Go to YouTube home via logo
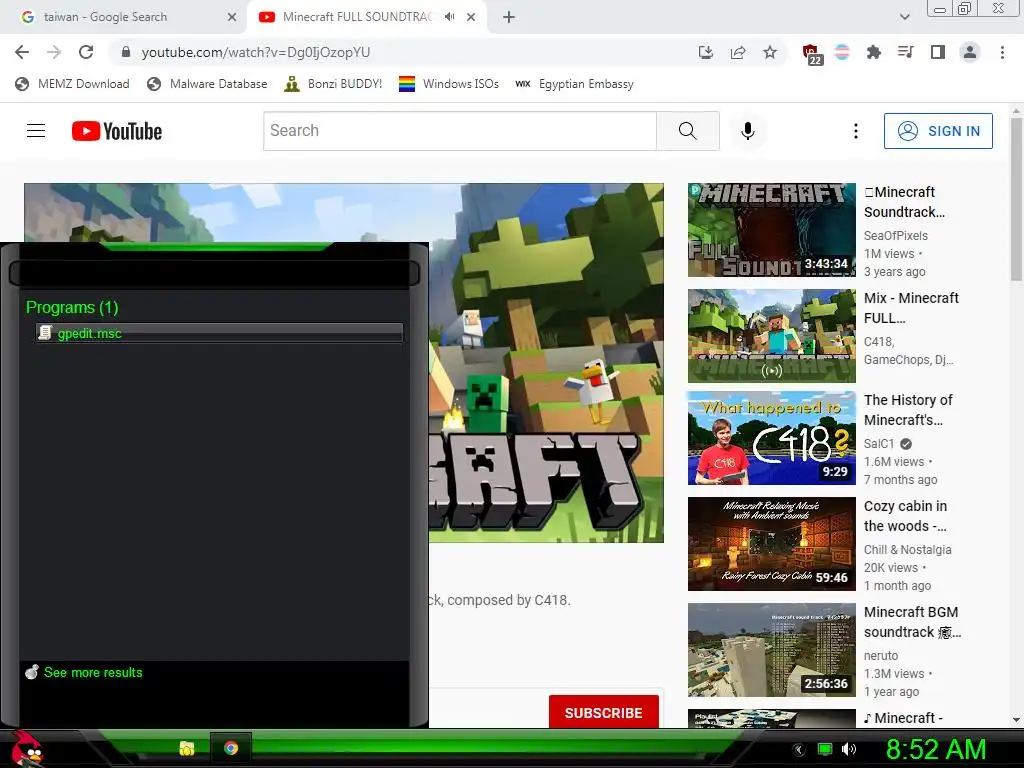1024x768 pixels. coord(117,131)
